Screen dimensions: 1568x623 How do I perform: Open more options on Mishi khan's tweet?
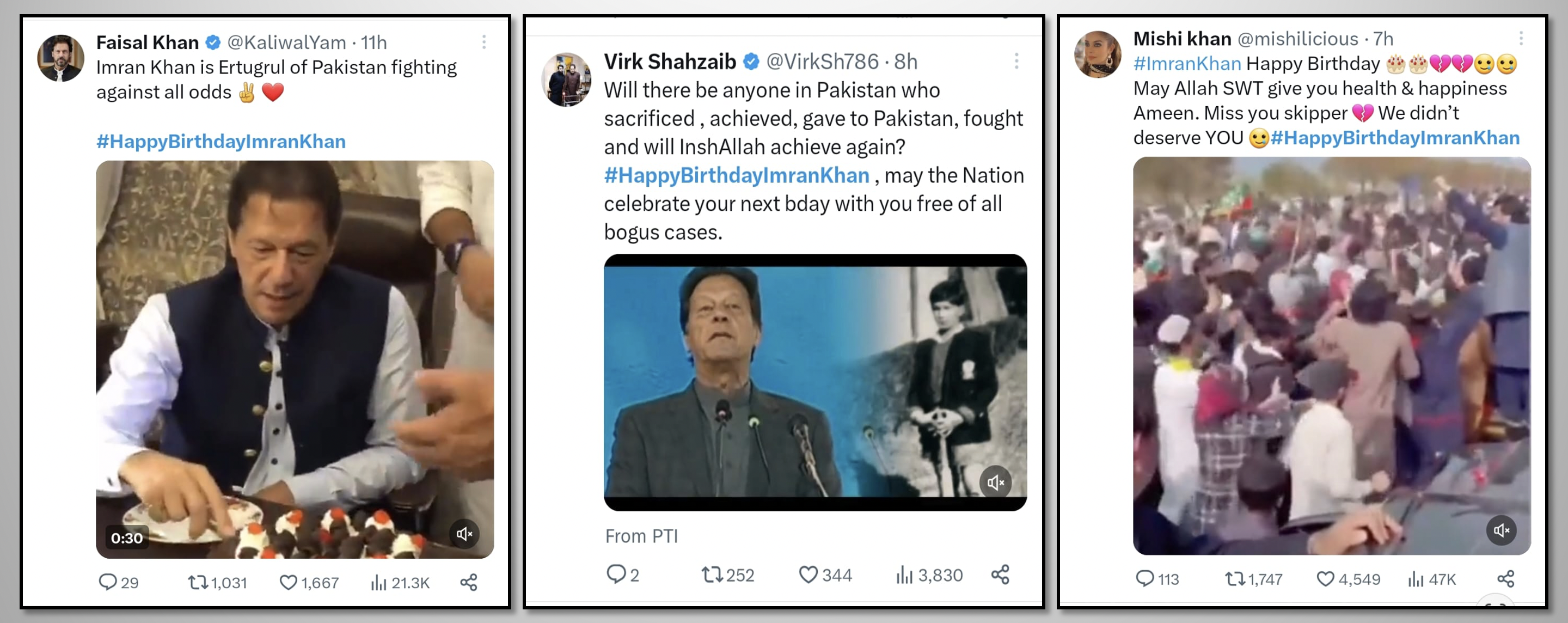point(1521,38)
